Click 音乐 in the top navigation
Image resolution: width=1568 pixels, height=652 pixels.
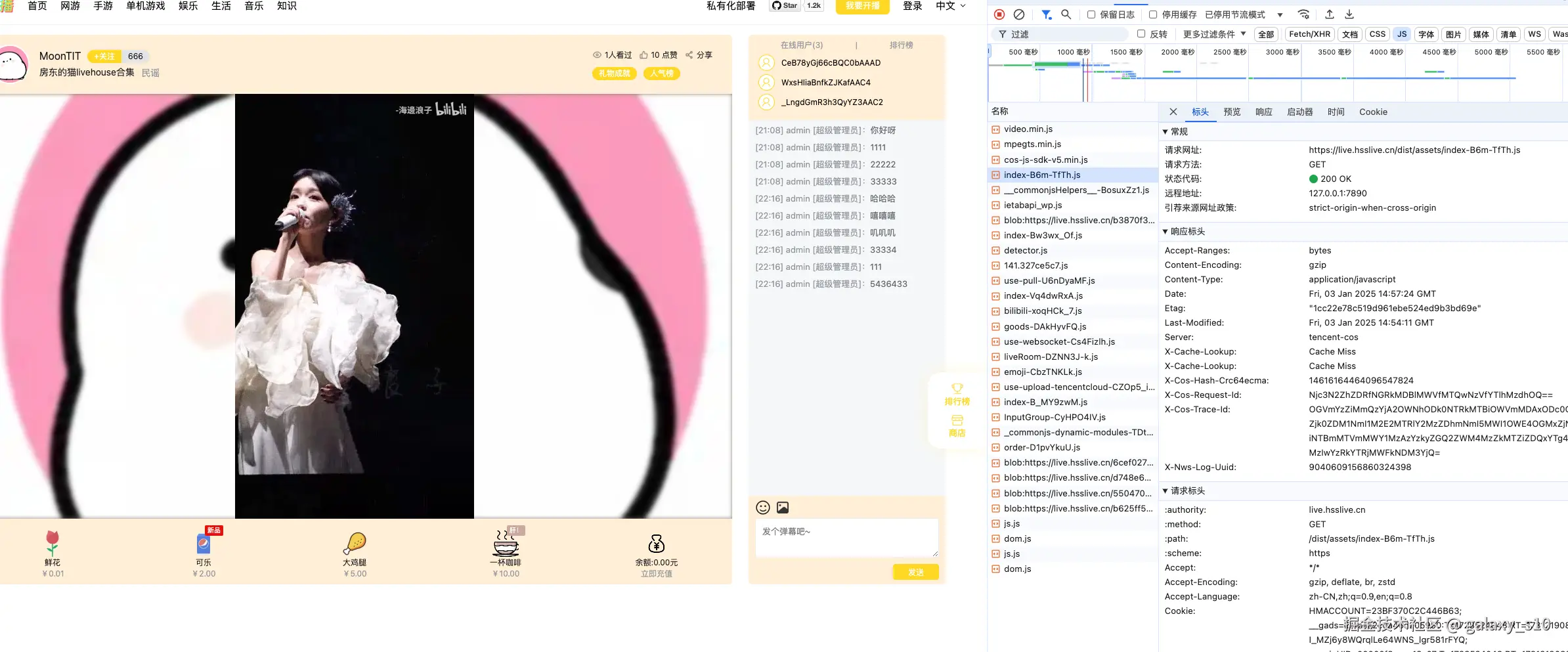(x=253, y=6)
